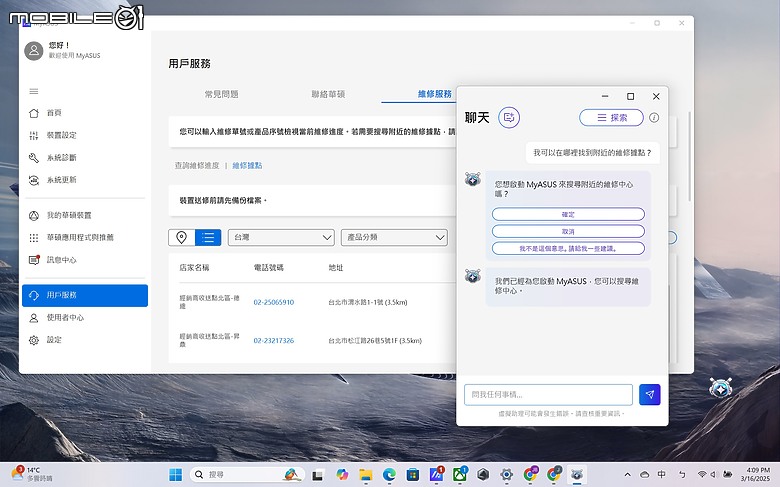Send the chat message
Image resolution: width=780 pixels, height=487 pixels.
(650, 394)
